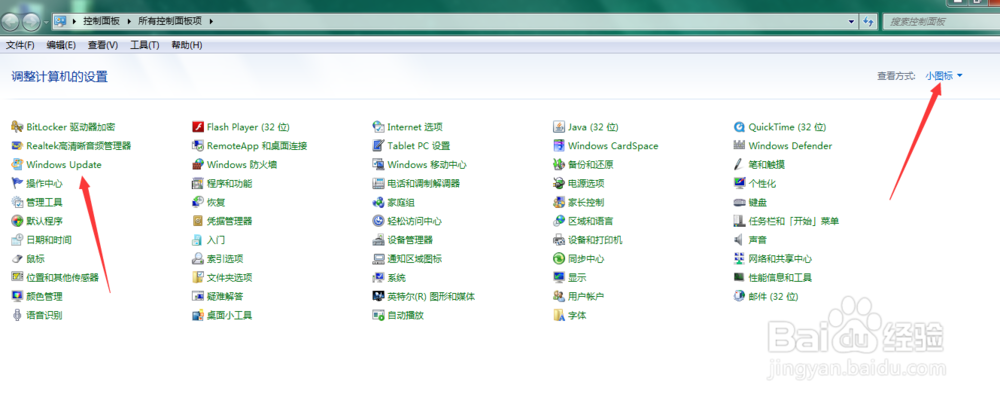Click the 设备管理器 icon
The image size is (1000, 403).
[378, 240]
